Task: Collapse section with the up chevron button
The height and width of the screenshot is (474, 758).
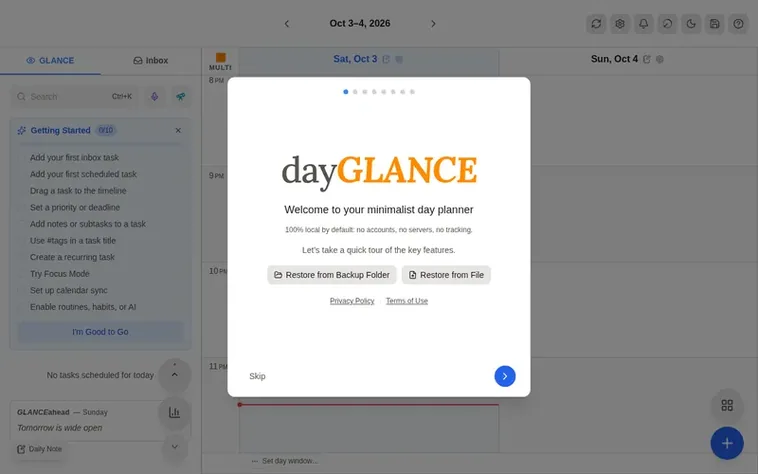Action: coord(175,375)
